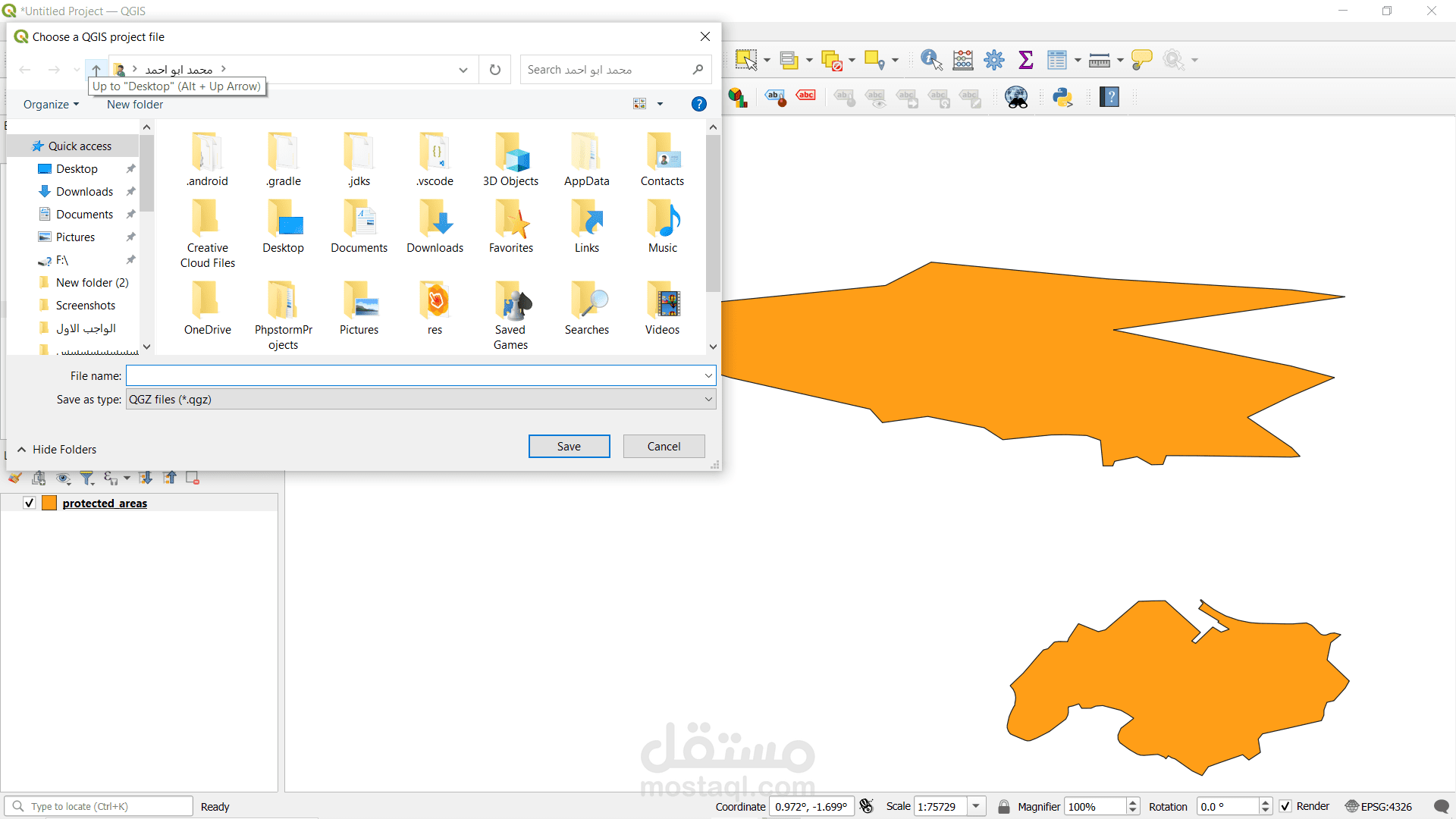Click the add group icon in Layers panel
The height and width of the screenshot is (819, 1456).
tap(39, 478)
